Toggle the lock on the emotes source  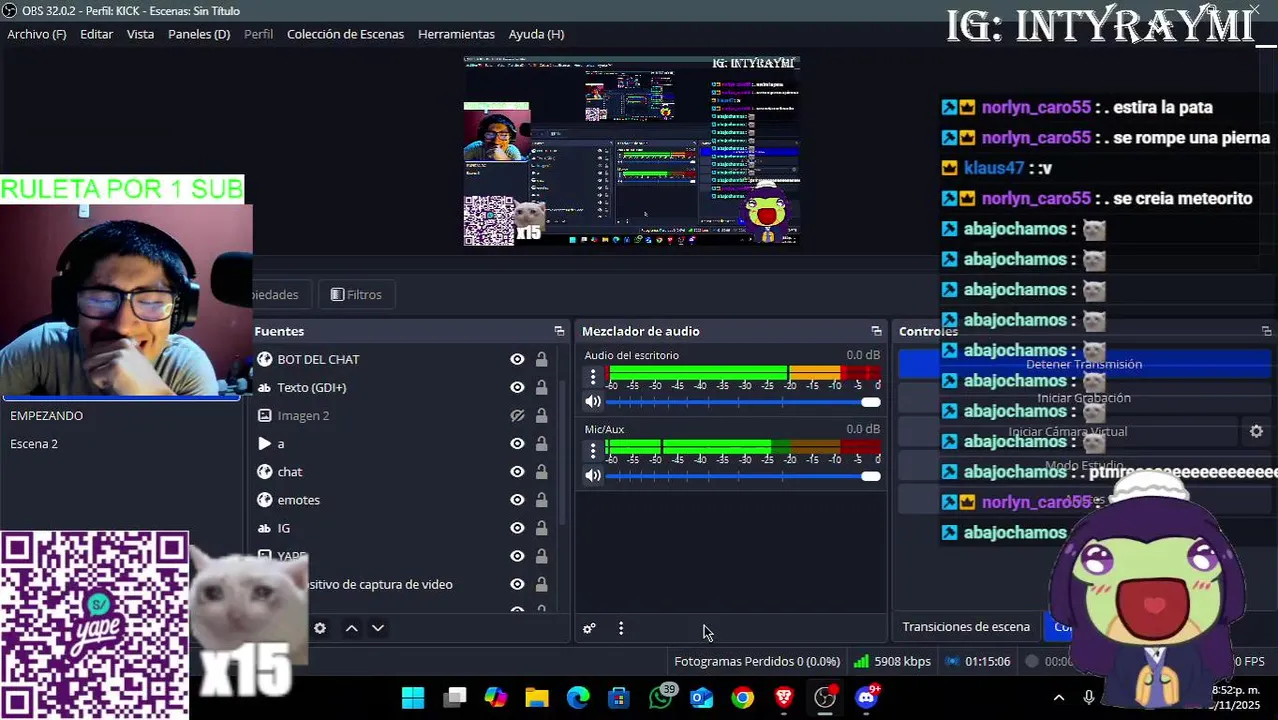(541, 499)
